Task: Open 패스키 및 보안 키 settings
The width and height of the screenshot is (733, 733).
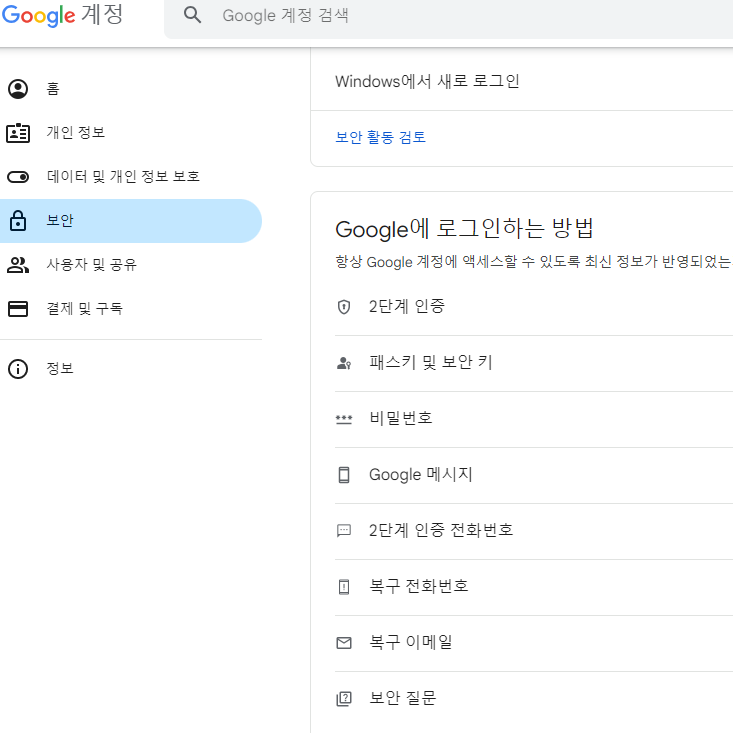Action: pos(534,363)
